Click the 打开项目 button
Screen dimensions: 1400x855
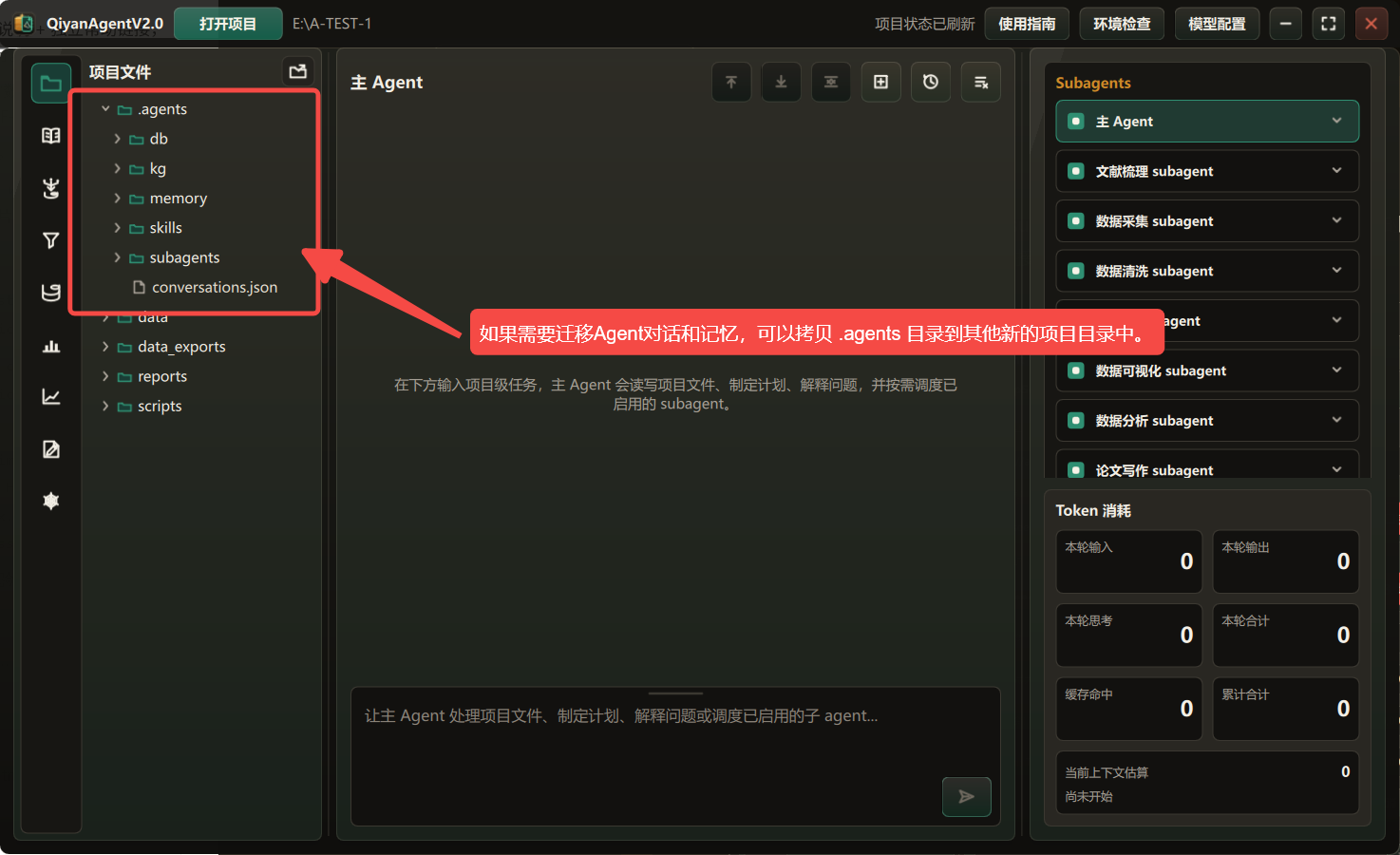click(x=228, y=24)
